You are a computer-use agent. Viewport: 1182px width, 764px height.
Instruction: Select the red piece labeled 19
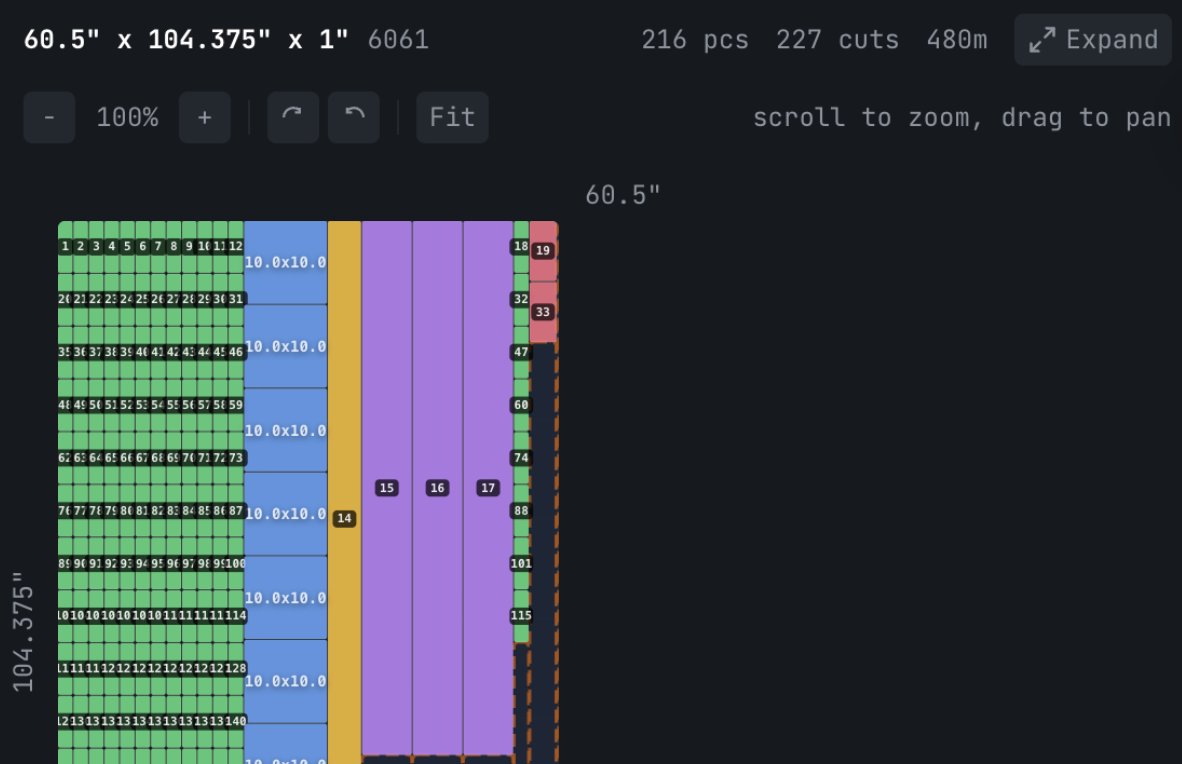click(543, 251)
